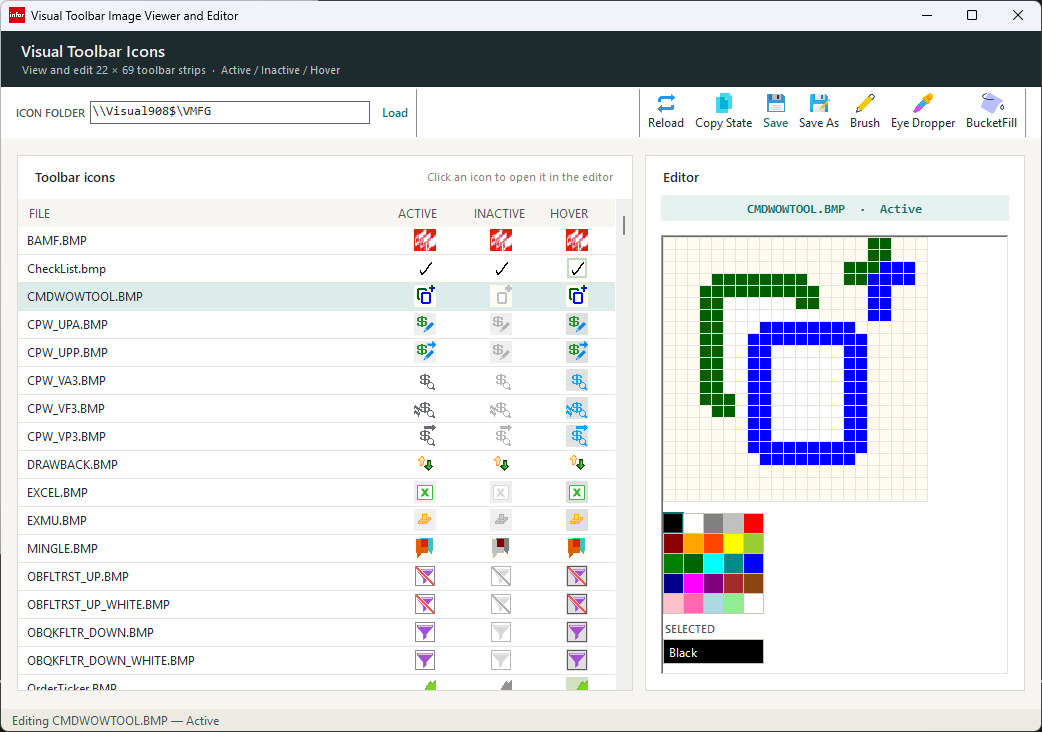The width and height of the screenshot is (1042, 732).
Task: Open DRAWBACK.BMP hover icon
Action: [x=577, y=464]
